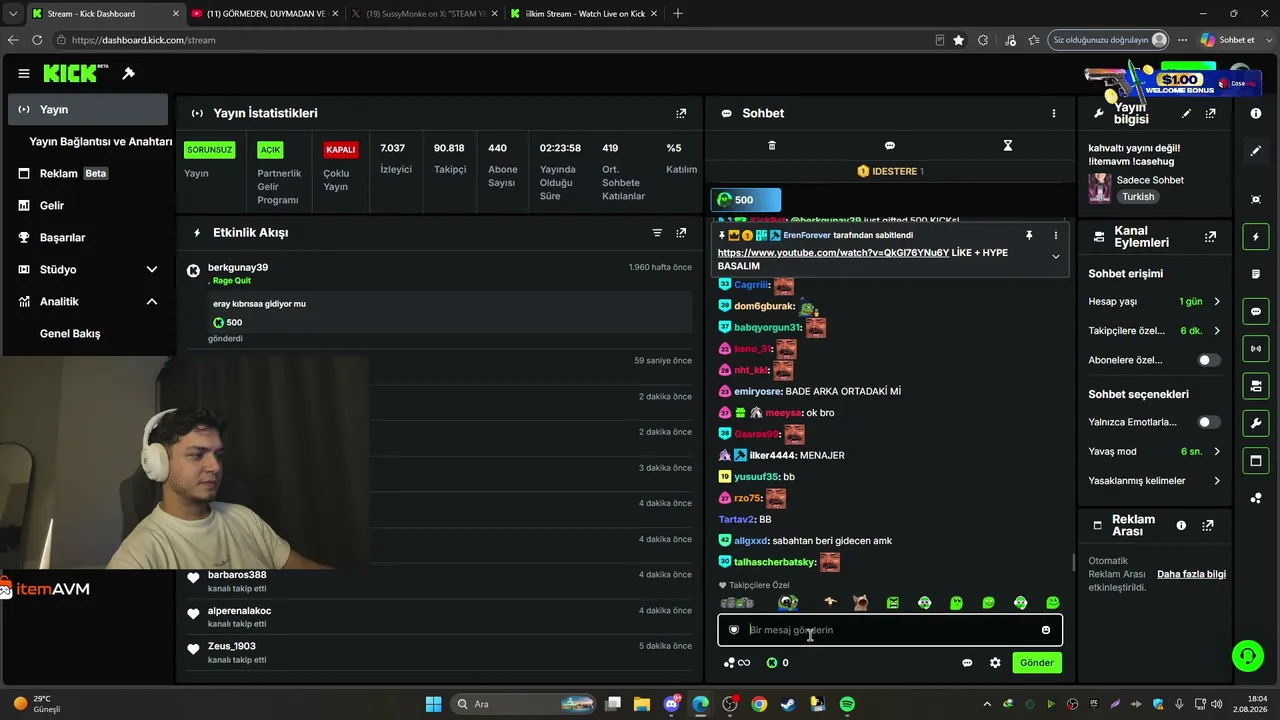Screen dimensions: 1280x720
Task: Click the 500 KICKs gift badge in chat
Action: pyautogui.click(x=745, y=200)
